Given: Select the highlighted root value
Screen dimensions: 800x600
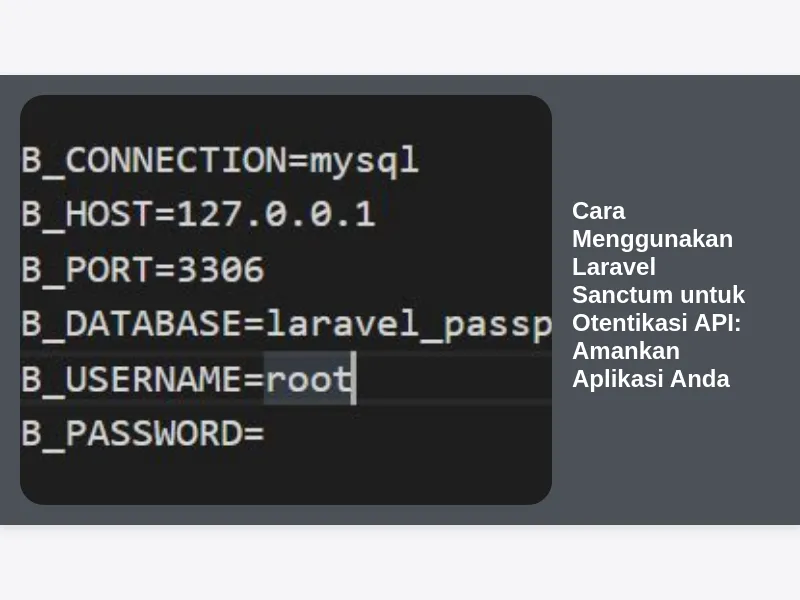Looking at the screenshot, I should (309, 380).
